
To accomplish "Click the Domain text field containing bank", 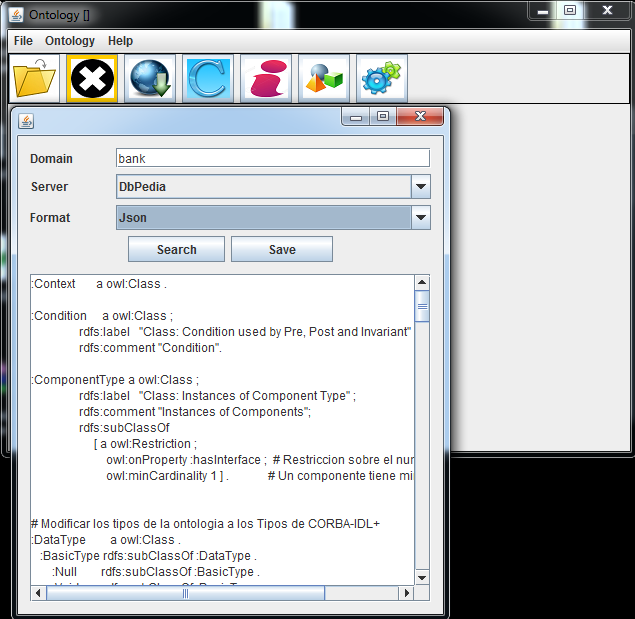I will click(x=272, y=158).
